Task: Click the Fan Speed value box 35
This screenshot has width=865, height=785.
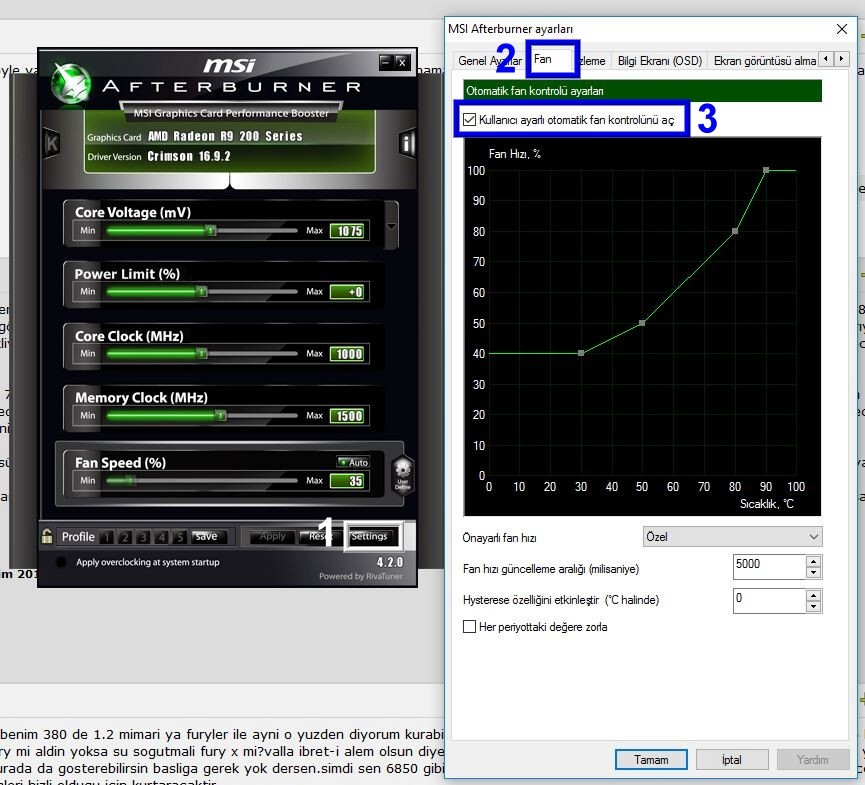Action: [x=349, y=480]
